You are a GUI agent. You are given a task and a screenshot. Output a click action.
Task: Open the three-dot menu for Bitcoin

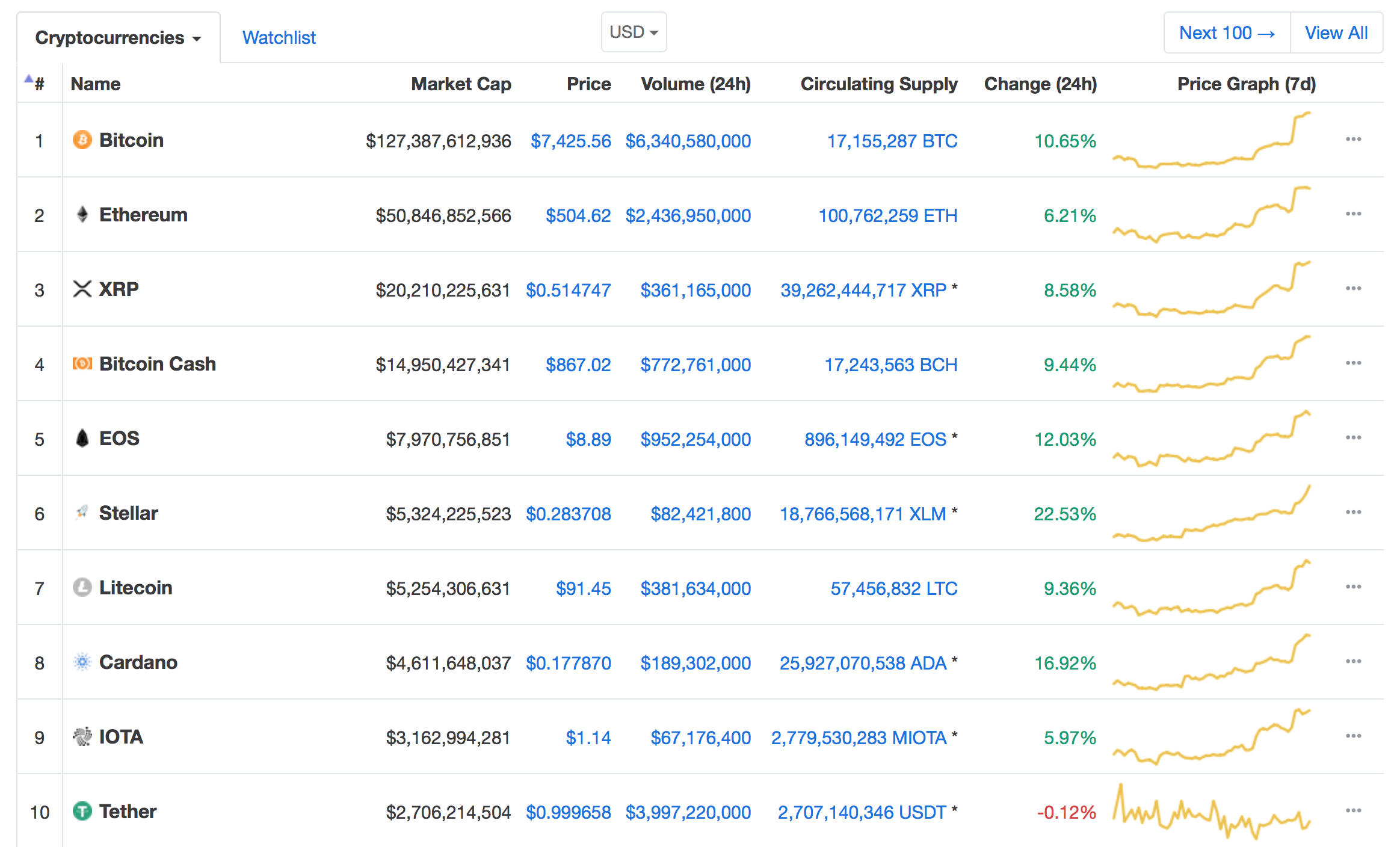pos(1353,140)
